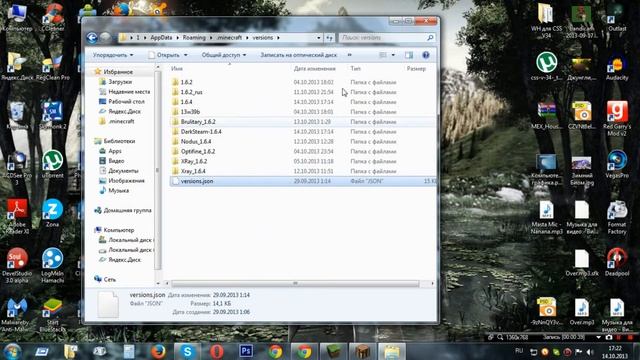Screen dimensions: 640x360
Task: Sort by Дата изменения column header
Action: pos(314,69)
